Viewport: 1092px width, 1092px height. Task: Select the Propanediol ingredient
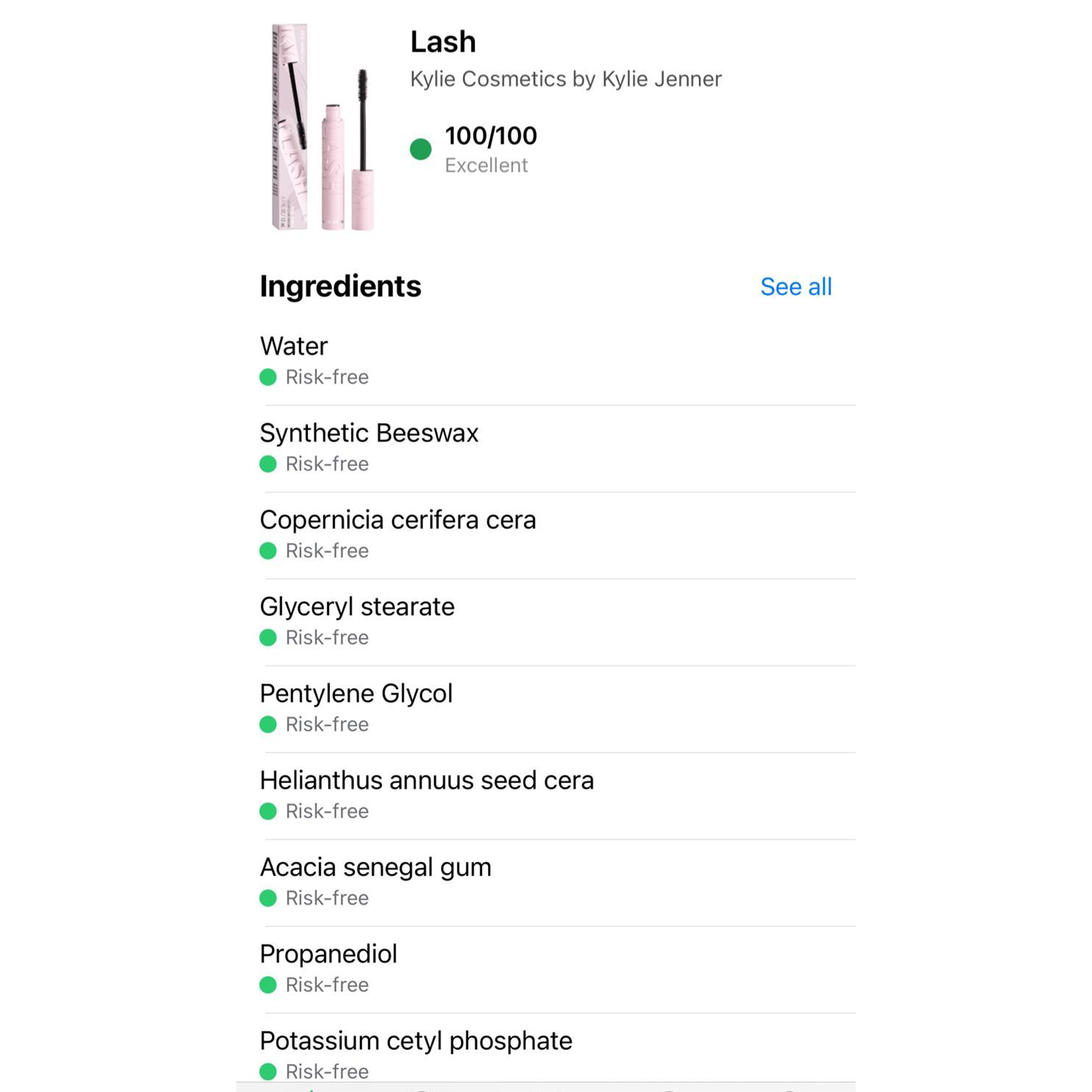click(545, 969)
